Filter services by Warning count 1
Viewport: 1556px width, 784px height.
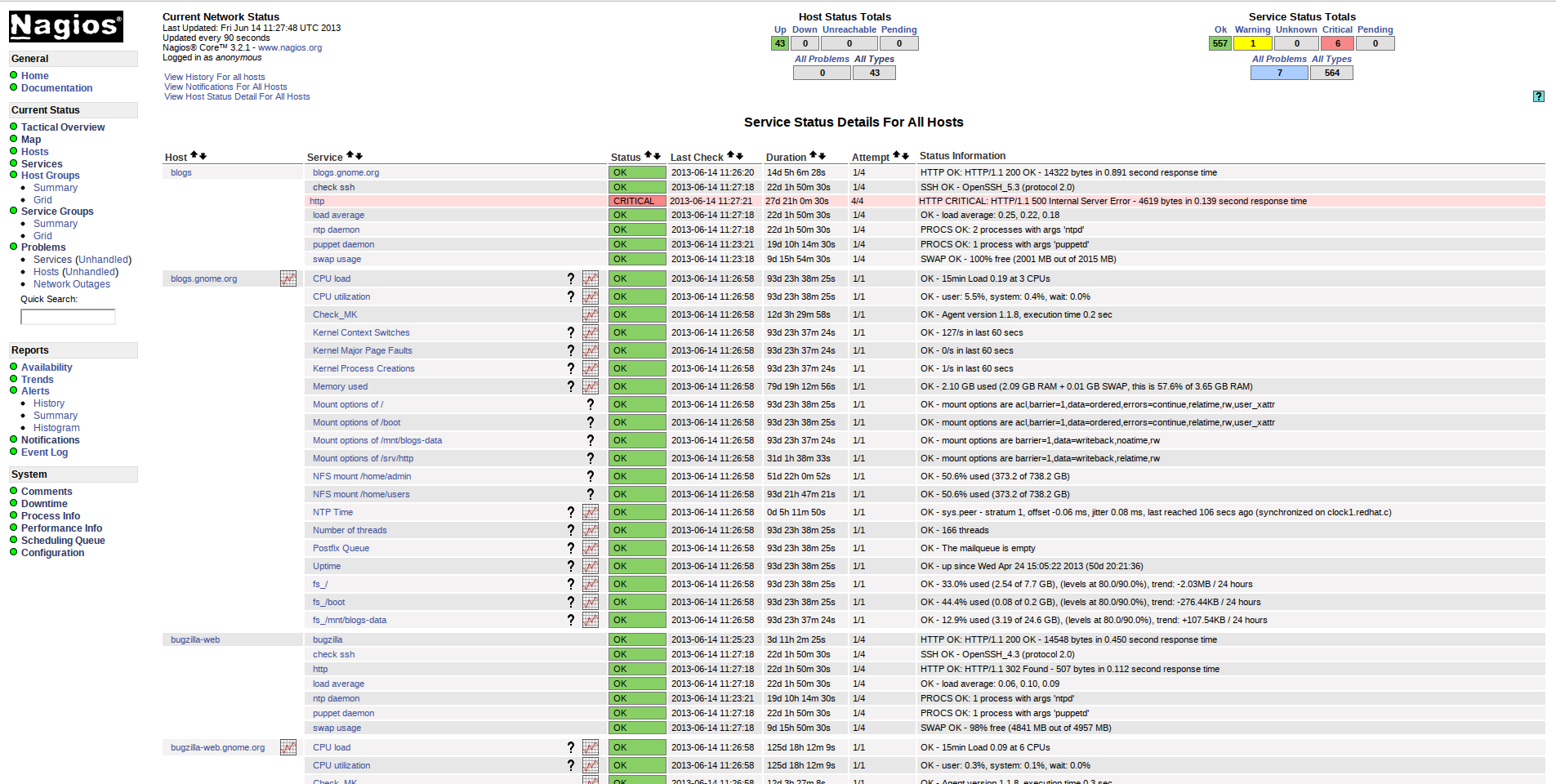pyautogui.click(x=1253, y=43)
